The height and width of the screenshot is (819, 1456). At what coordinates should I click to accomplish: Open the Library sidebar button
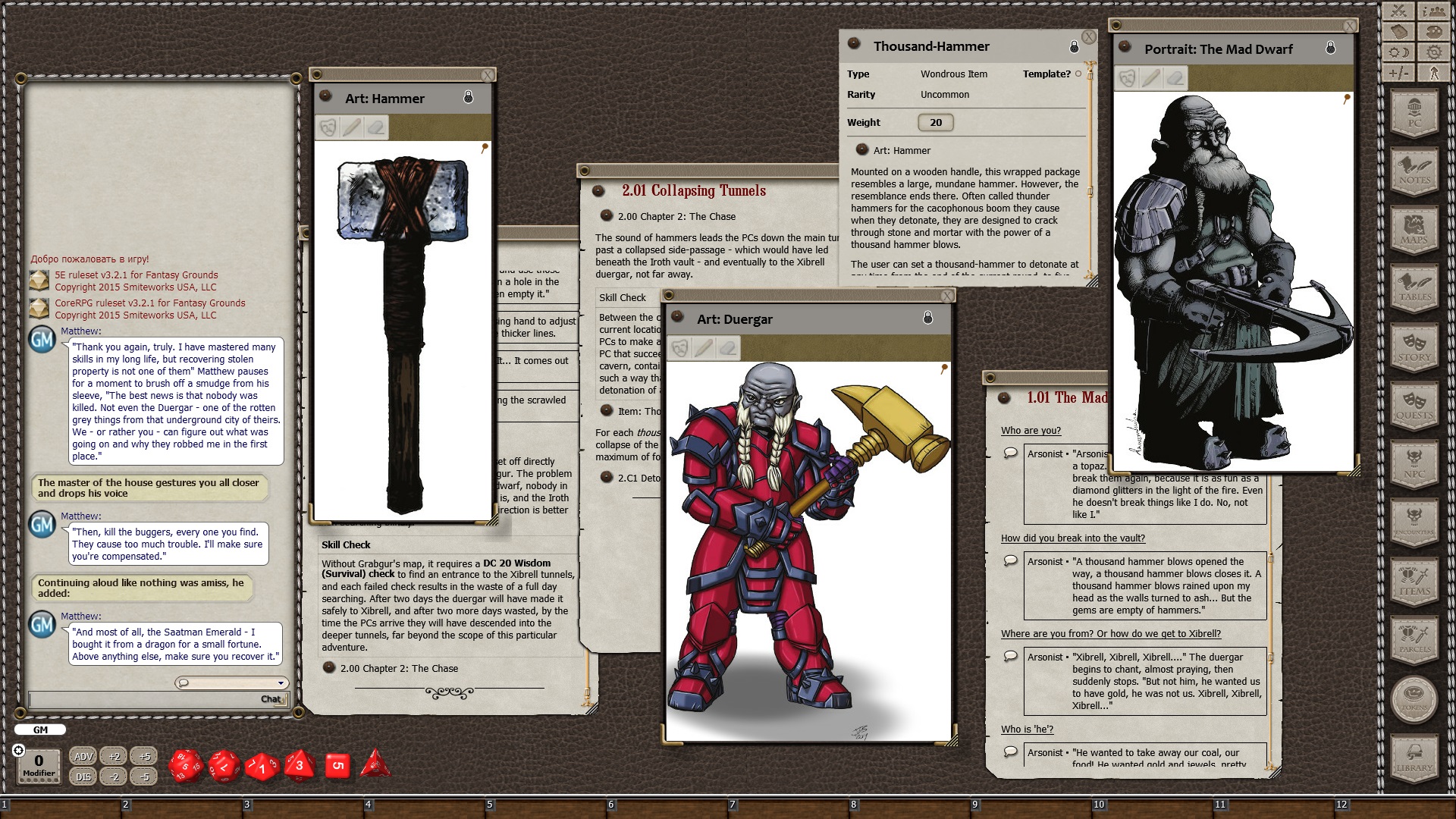(x=1414, y=757)
